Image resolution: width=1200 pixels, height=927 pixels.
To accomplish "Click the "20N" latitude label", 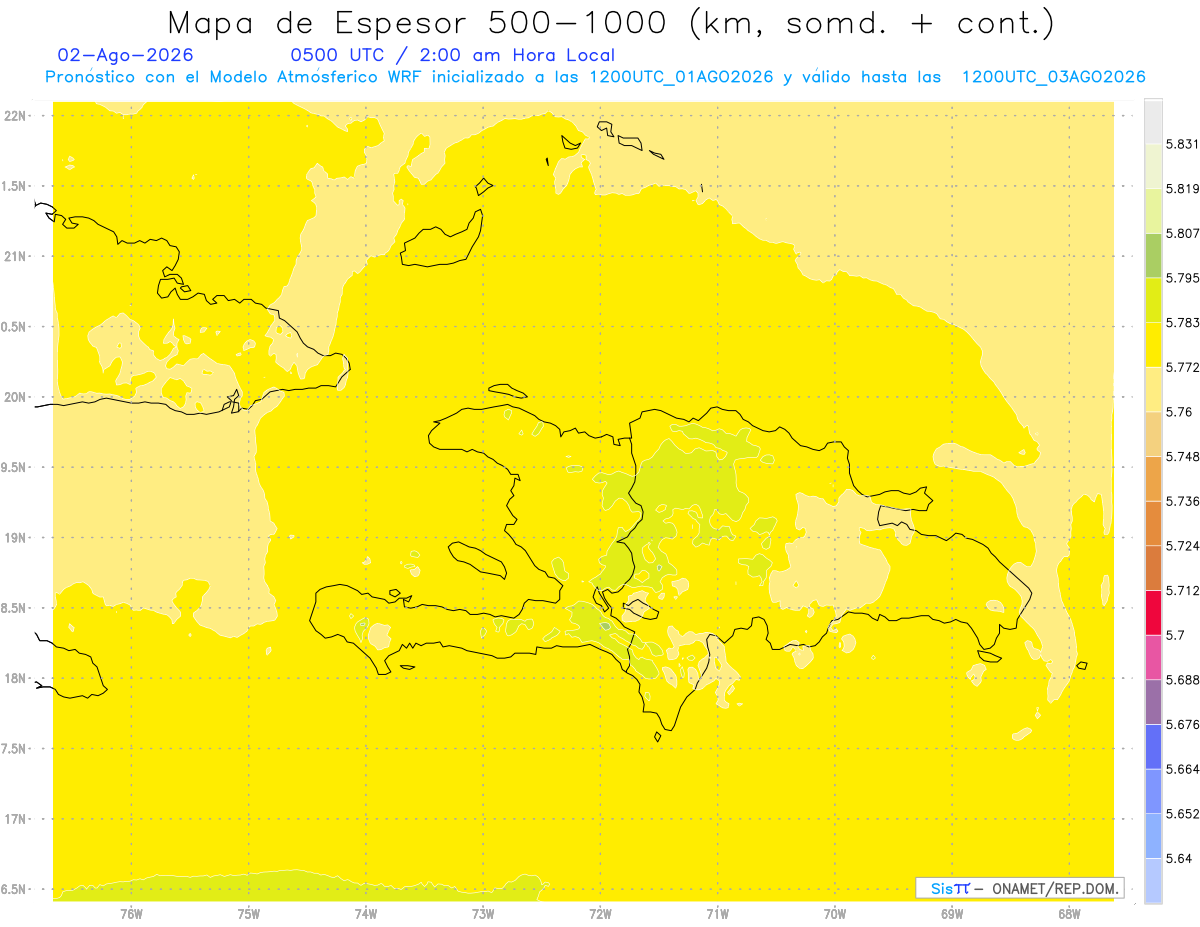I will 16,397.
